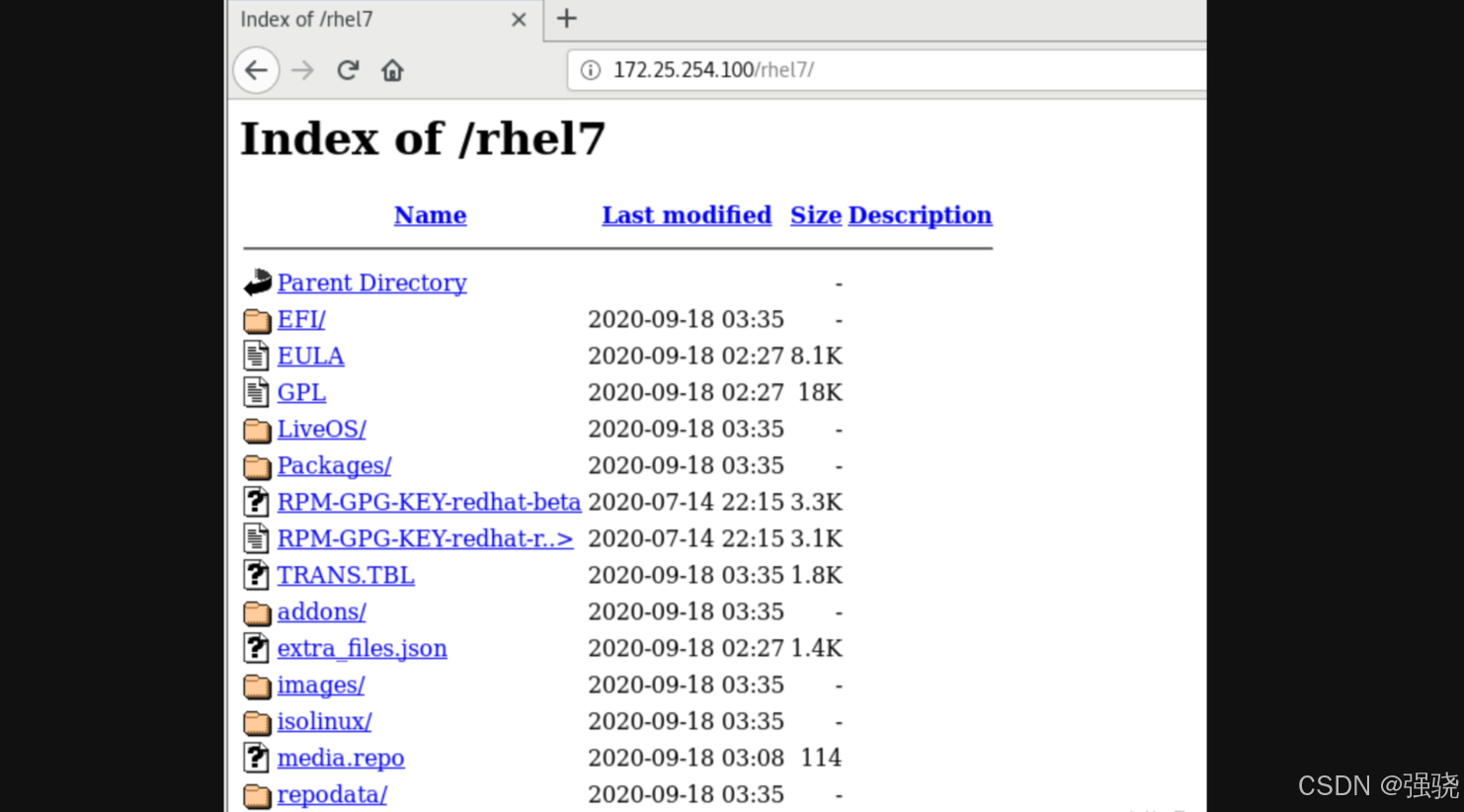Reload the page with the refresh icon
Image resolution: width=1464 pixels, height=812 pixels.
click(x=348, y=69)
